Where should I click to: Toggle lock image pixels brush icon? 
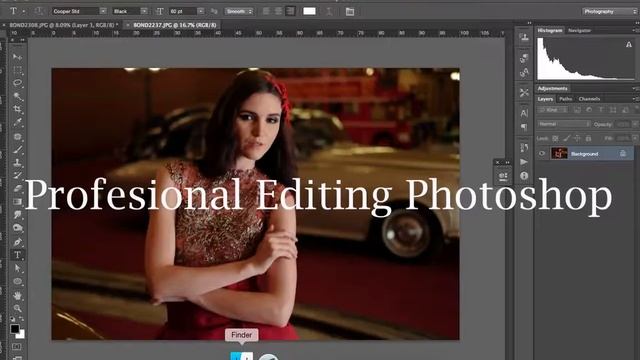(566, 139)
